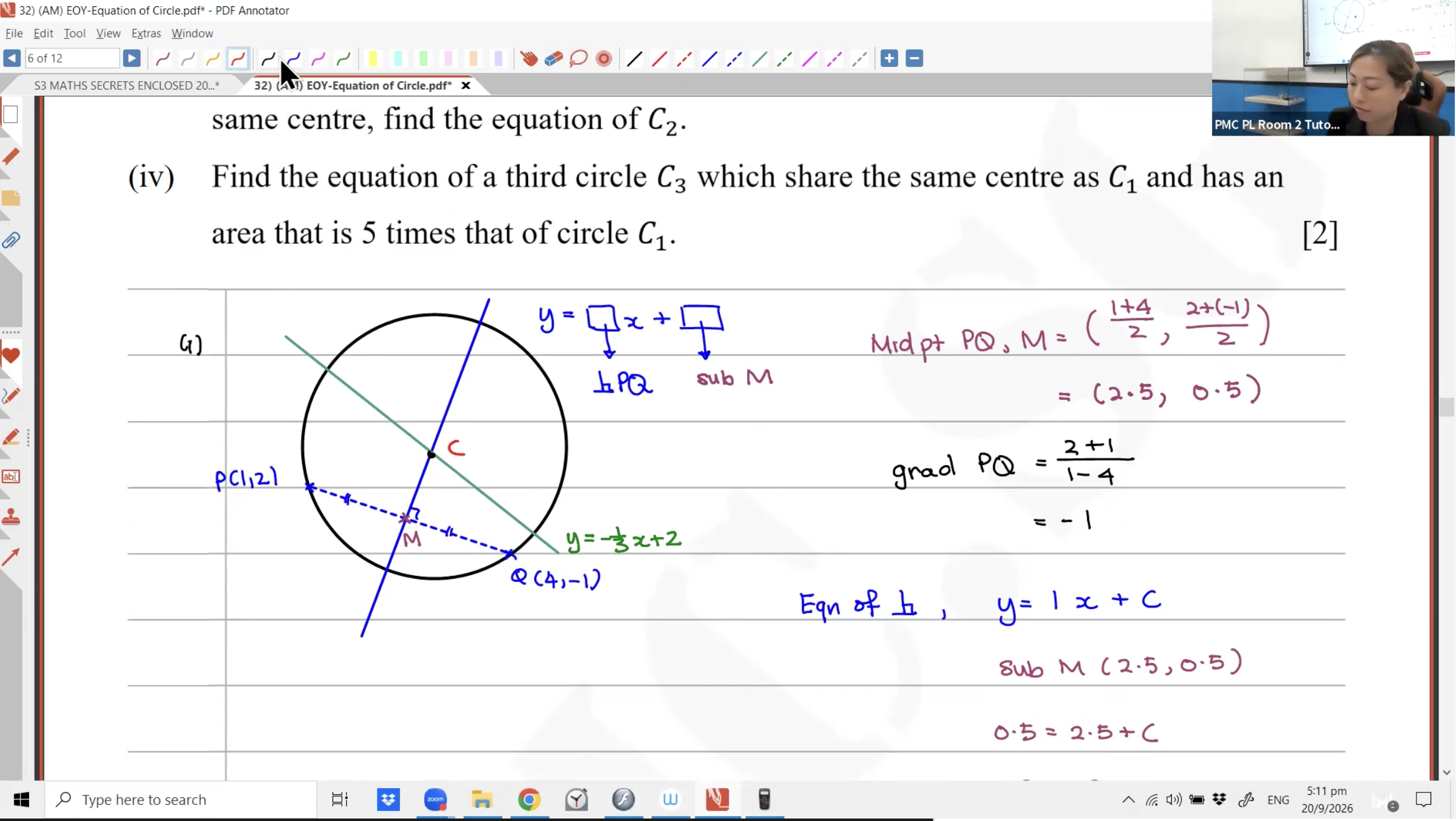The width and height of the screenshot is (1456, 821).
Task: Select the orange curved pen preset
Action: click(x=212, y=59)
